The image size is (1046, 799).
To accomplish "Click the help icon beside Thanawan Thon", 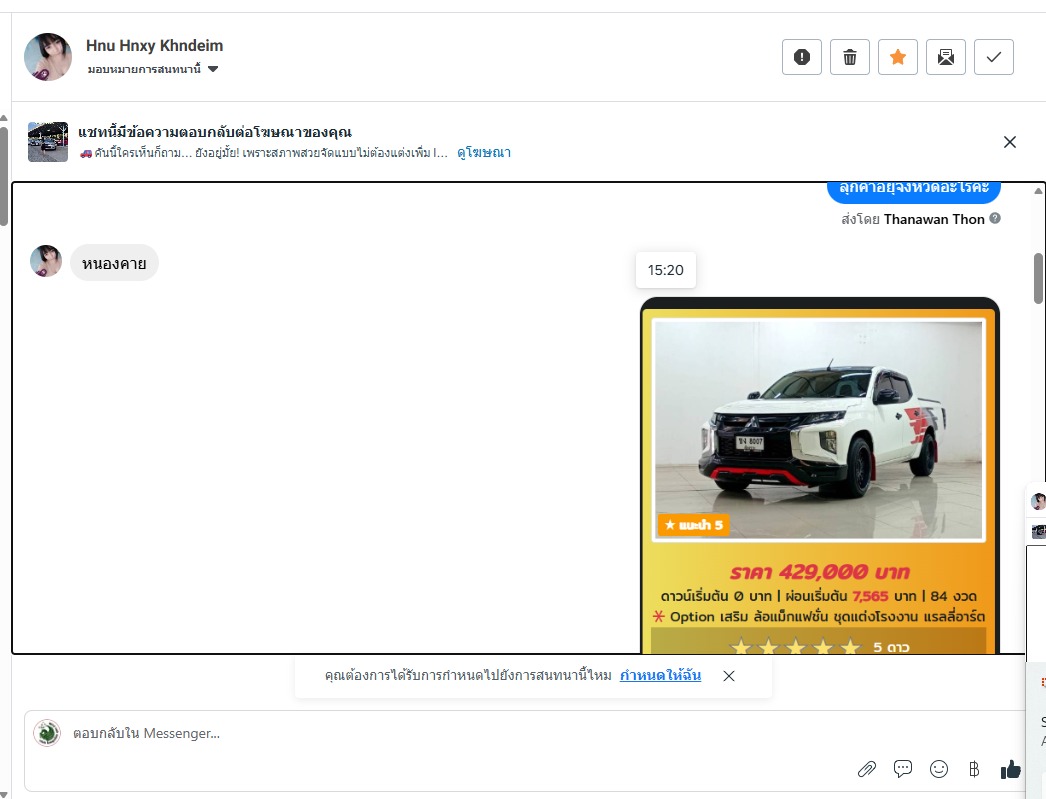I will pos(995,219).
